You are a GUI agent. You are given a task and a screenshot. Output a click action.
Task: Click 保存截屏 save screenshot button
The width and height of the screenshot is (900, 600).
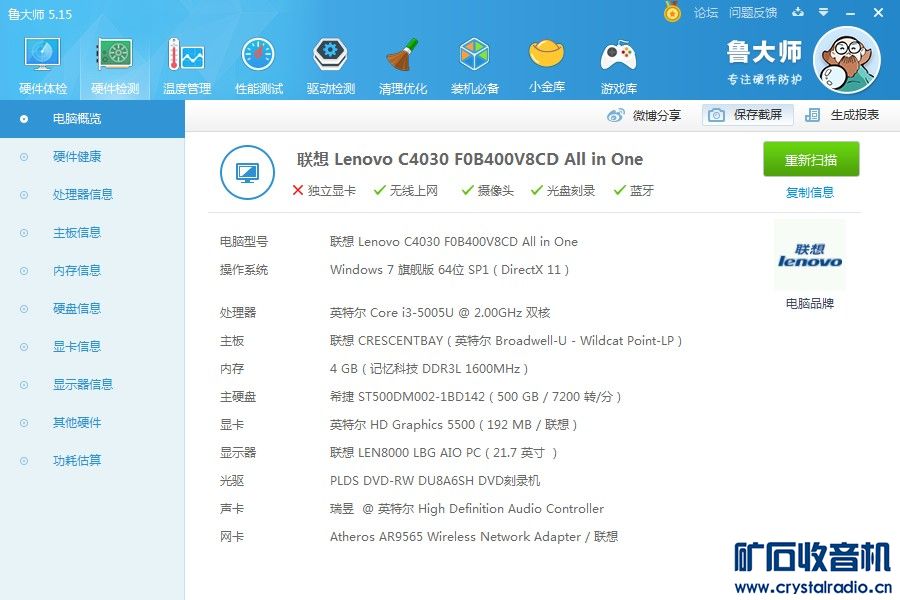point(747,115)
